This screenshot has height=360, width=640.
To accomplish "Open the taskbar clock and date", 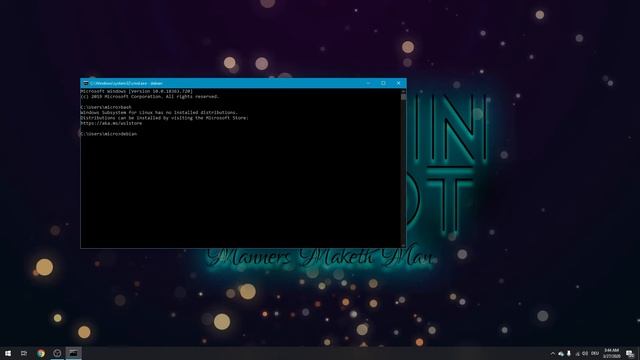I will click(x=611, y=353).
